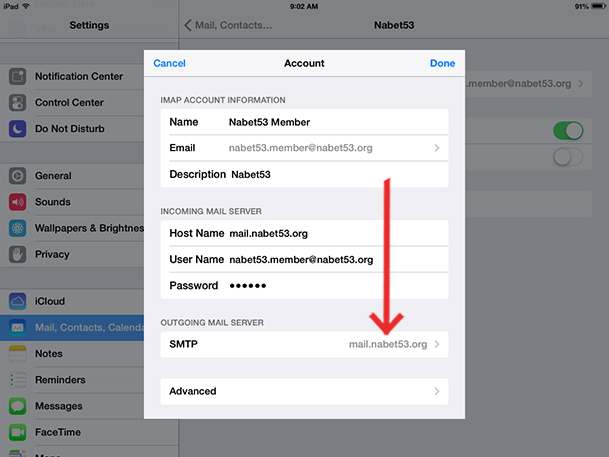609x457 pixels.
Task: Tap the battery icon in status bar
Action: pyautogui.click(x=599, y=6)
